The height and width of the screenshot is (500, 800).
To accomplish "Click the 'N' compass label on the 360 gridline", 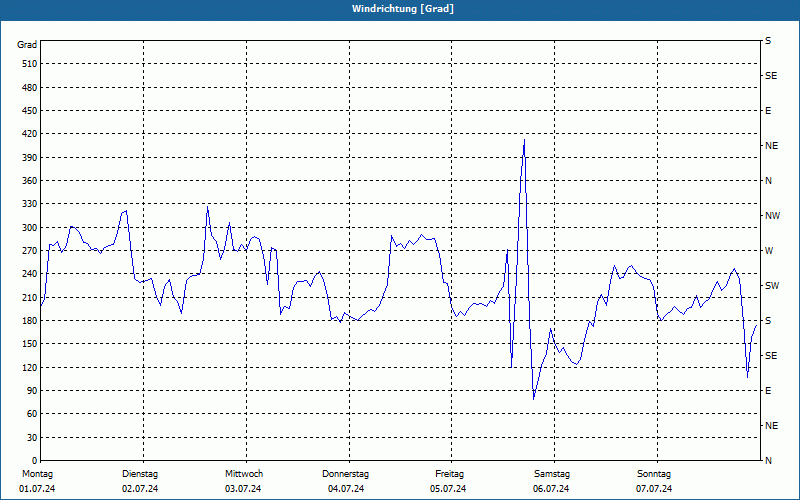I will pyautogui.click(x=768, y=181).
